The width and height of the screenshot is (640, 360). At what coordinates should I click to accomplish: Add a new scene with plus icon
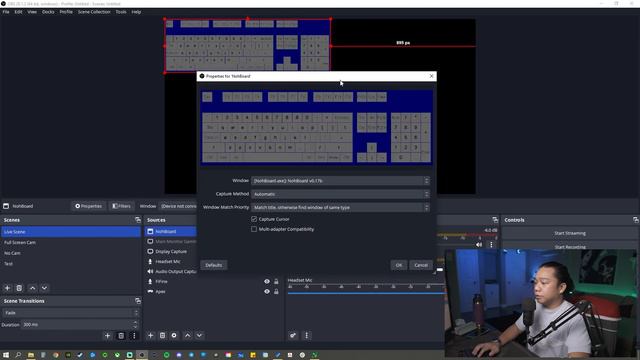coord(7,288)
